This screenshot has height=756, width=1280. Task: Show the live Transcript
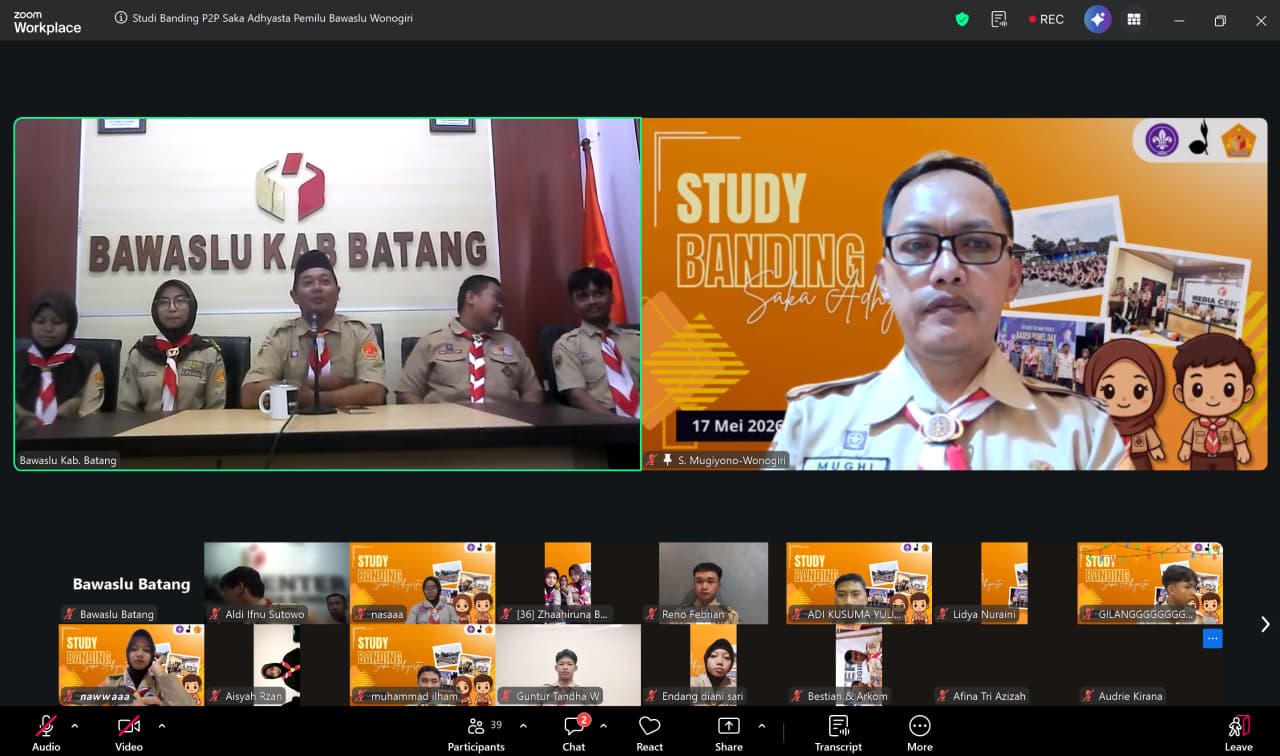coord(838,732)
